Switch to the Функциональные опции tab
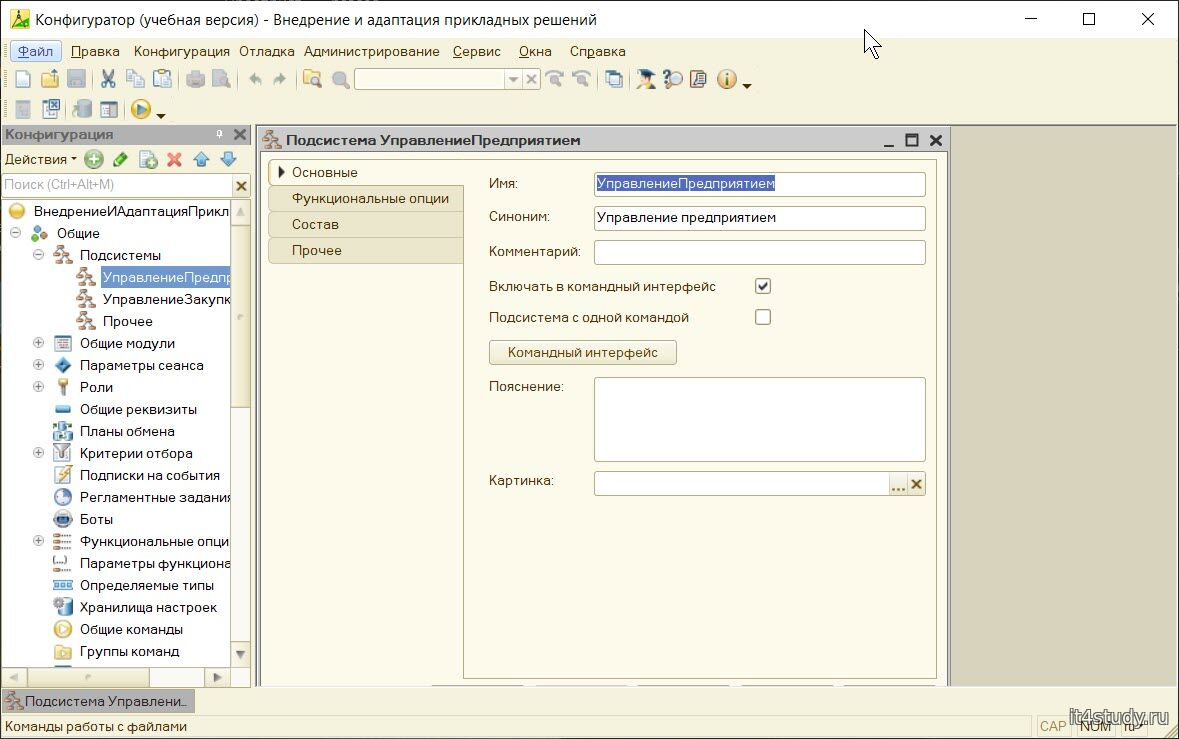1179x739 pixels. click(x=369, y=198)
